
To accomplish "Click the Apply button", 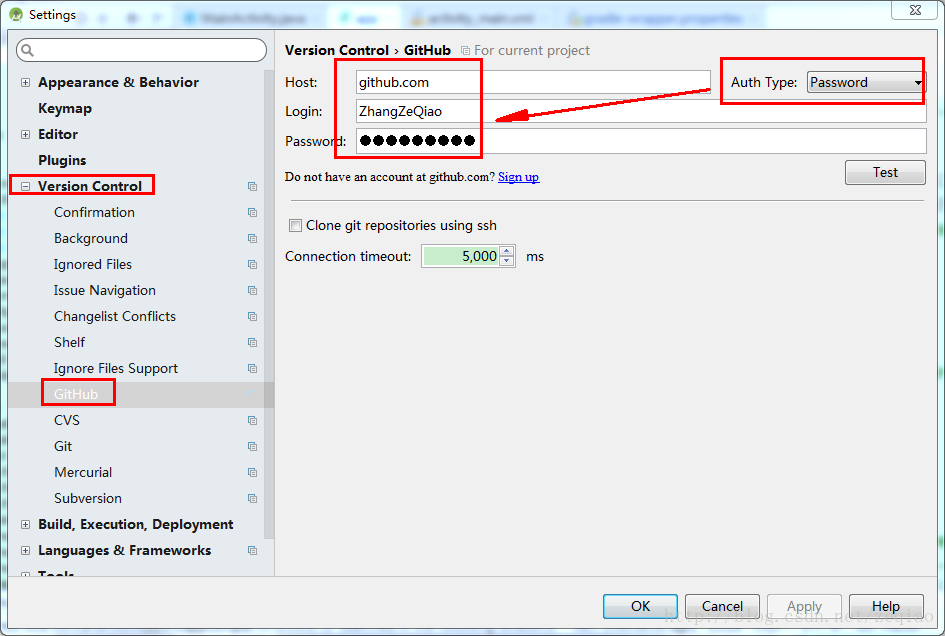I will point(804,606).
